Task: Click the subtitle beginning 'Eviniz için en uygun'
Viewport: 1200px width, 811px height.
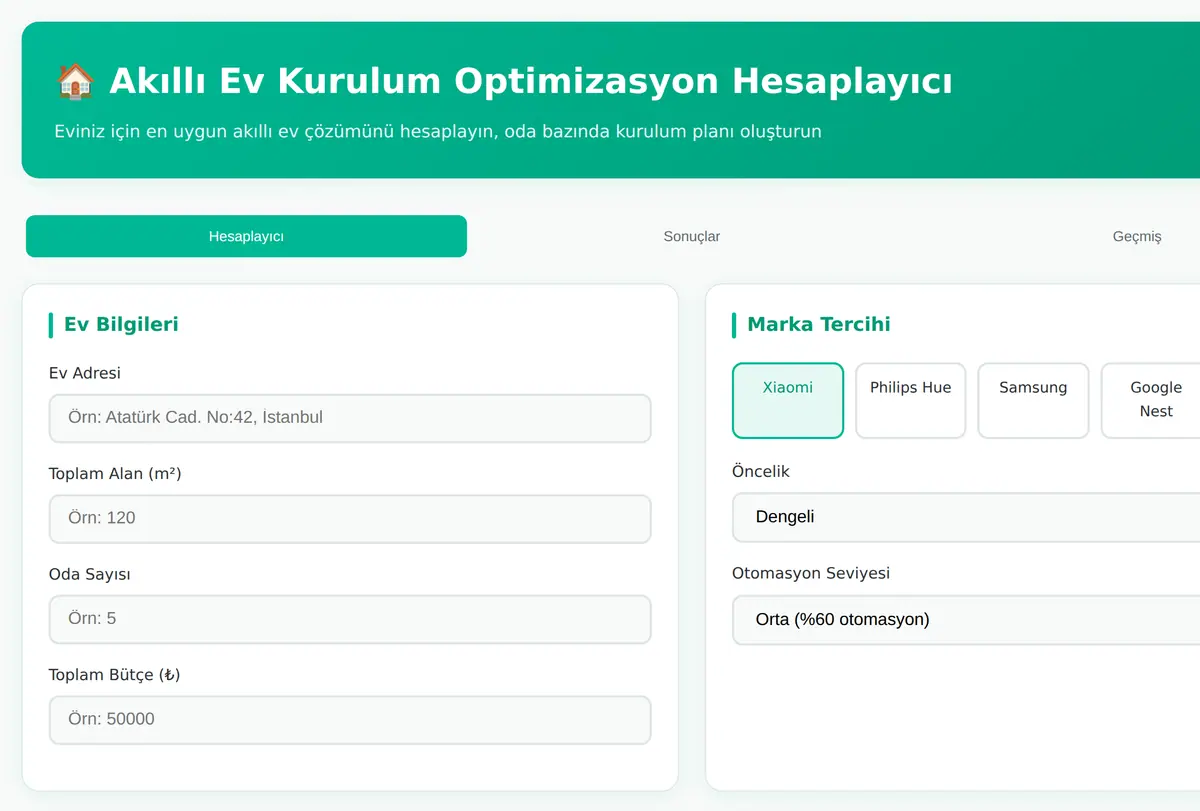Action: (x=438, y=131)
